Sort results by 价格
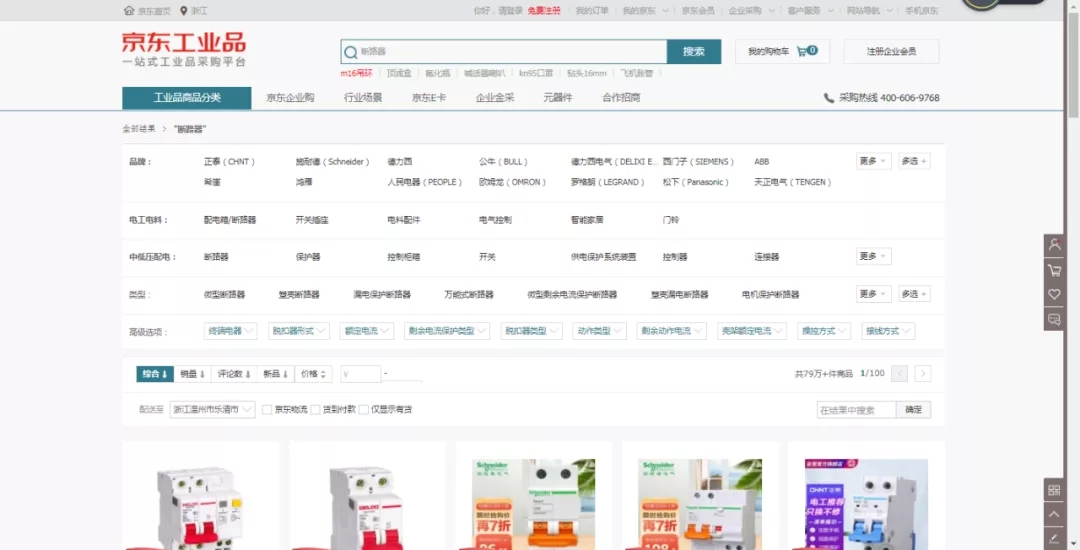The height and width of the screenshot is (550, 1080). [x=314, y=374]
